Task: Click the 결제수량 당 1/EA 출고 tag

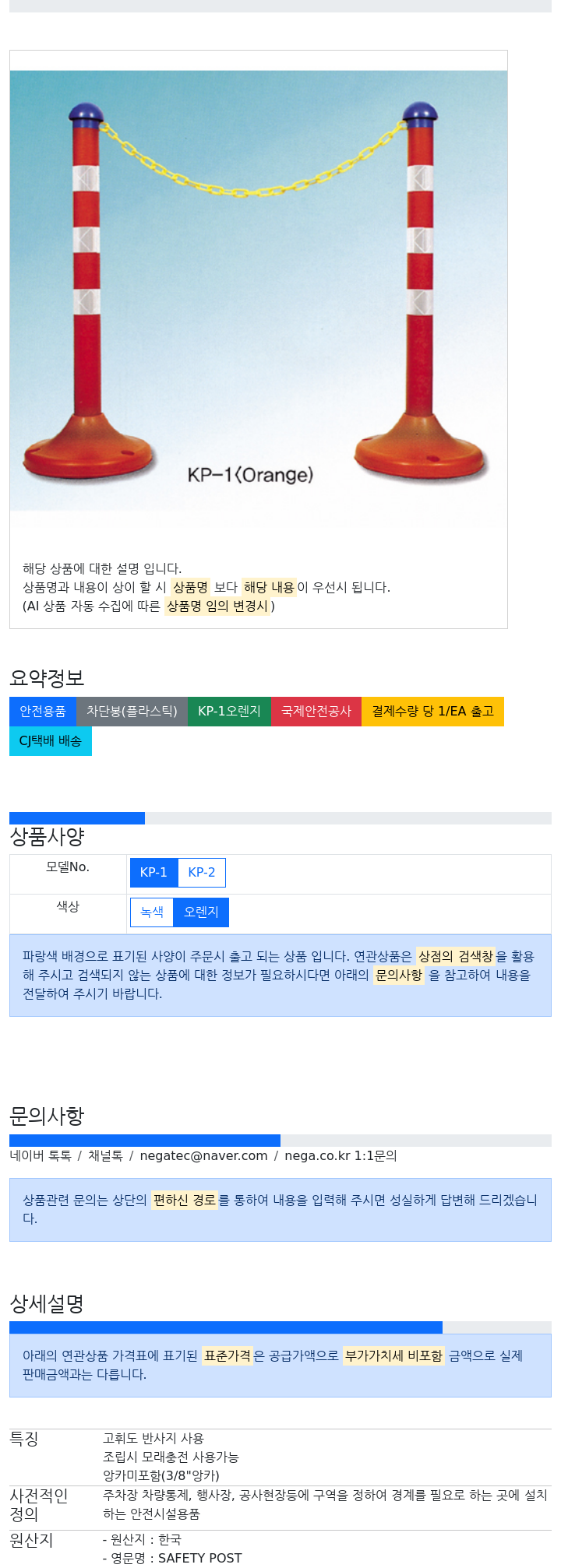Action: (x=432, y=712)
